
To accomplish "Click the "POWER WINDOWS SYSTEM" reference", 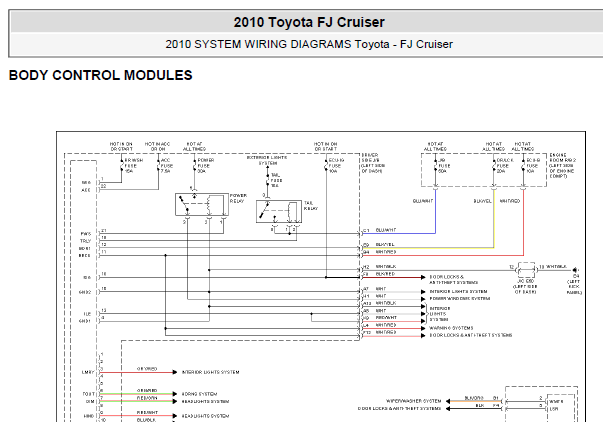I will [460, 299].
